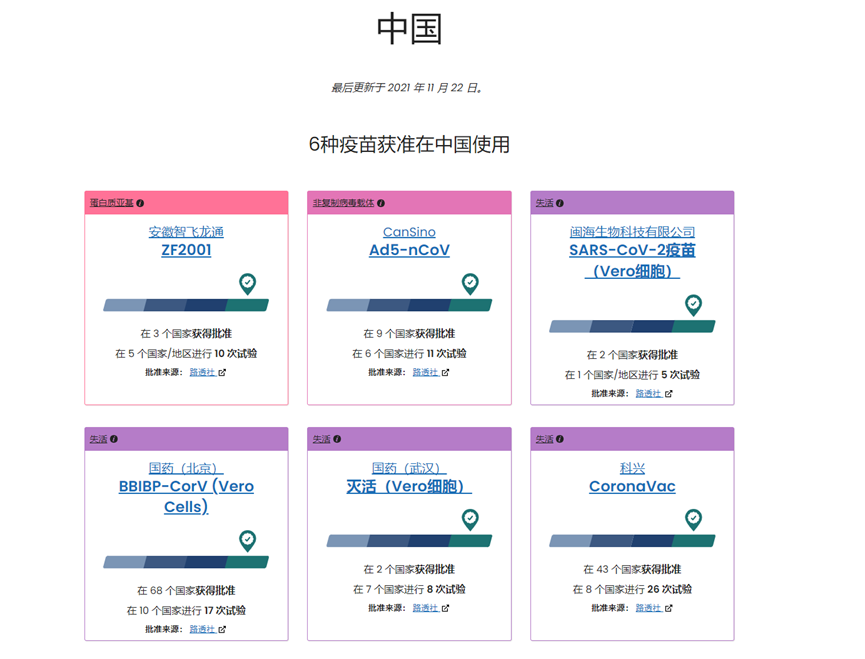Open the CoronaVac vaccine link
The width and height of the screenshot is (865, 659).
point(632,486)
